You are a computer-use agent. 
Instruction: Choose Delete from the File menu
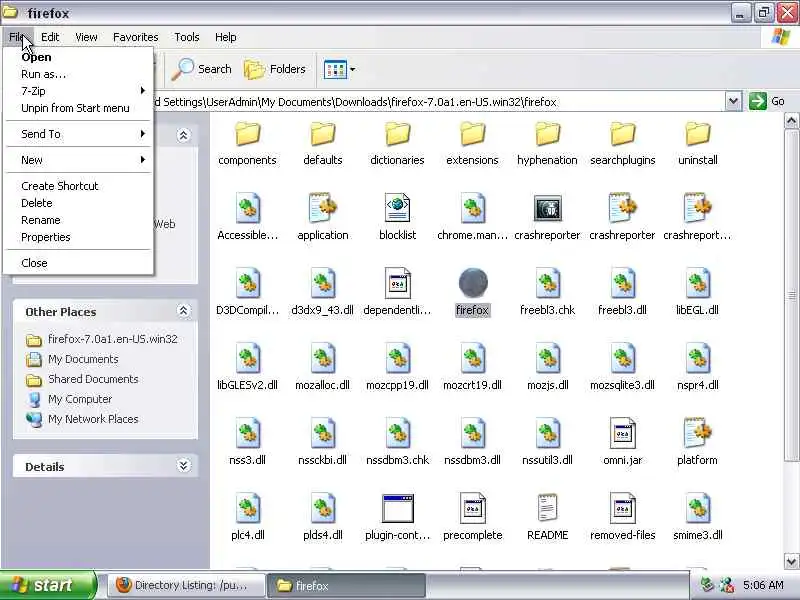[x=78, y=203]
